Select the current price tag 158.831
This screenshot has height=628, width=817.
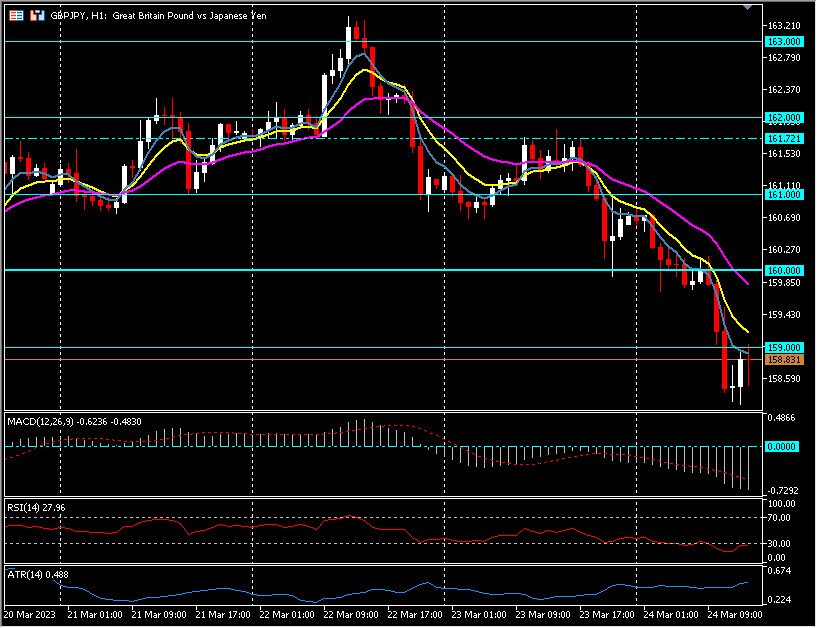pos(782,357)
